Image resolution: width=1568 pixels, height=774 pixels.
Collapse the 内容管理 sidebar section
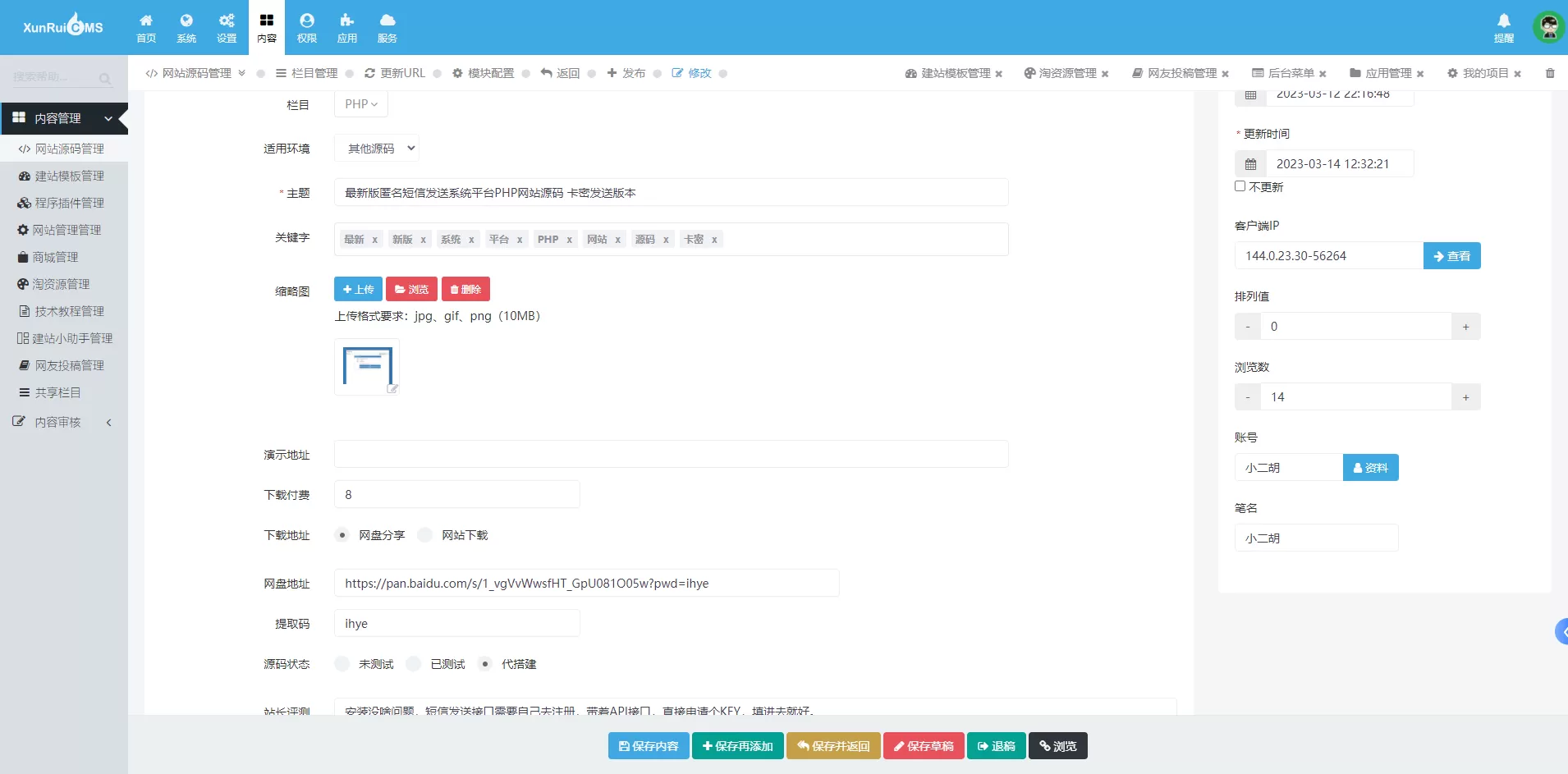[108, 118]
